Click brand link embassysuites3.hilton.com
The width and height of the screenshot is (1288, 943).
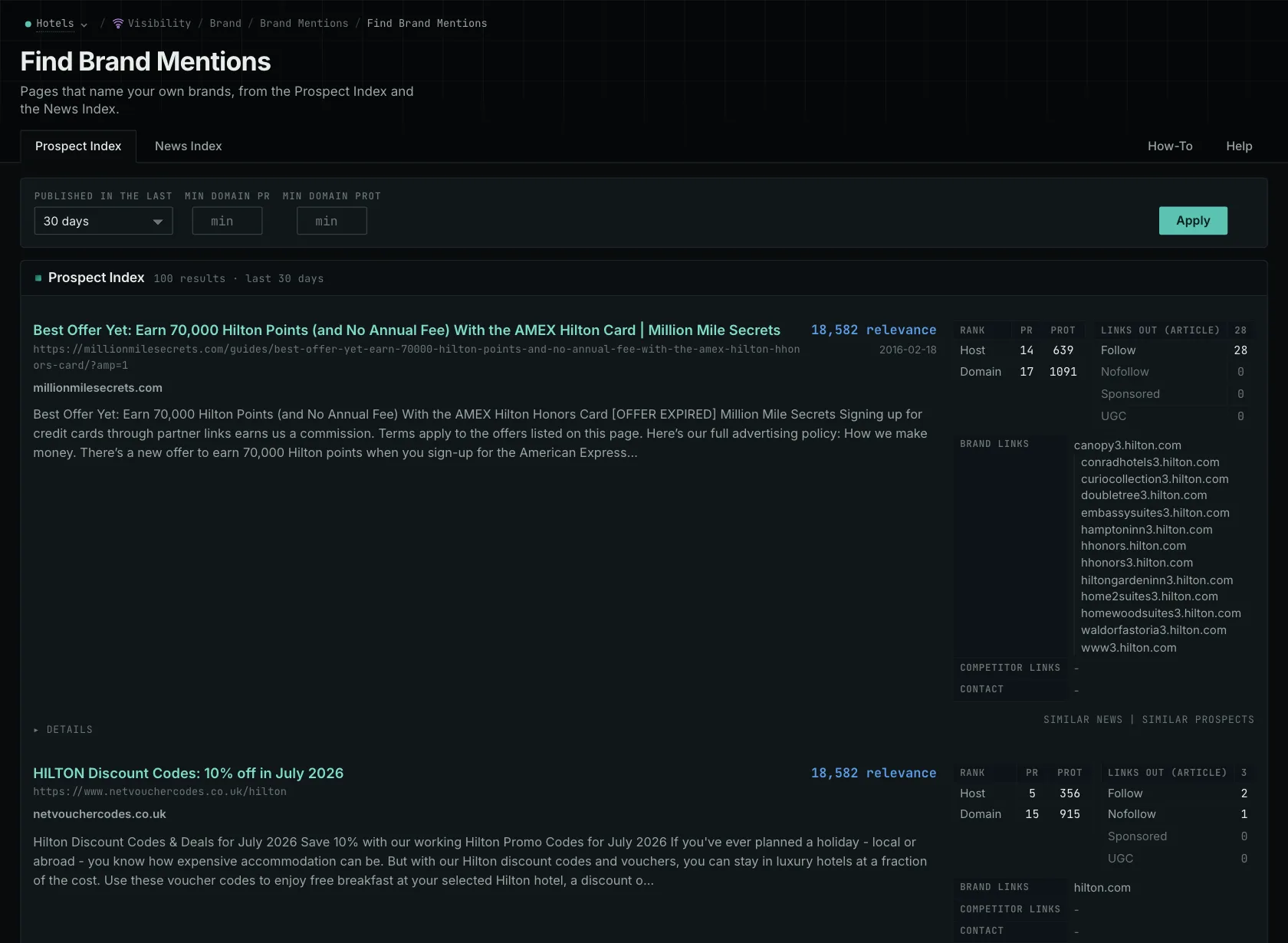(1155, 513)
